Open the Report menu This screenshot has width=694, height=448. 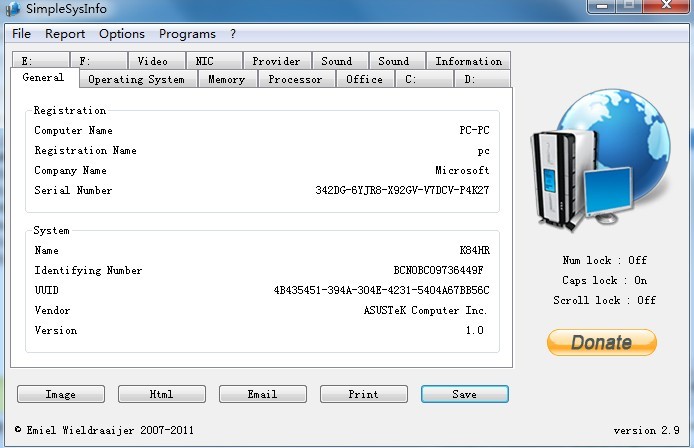tap(65, 34)
